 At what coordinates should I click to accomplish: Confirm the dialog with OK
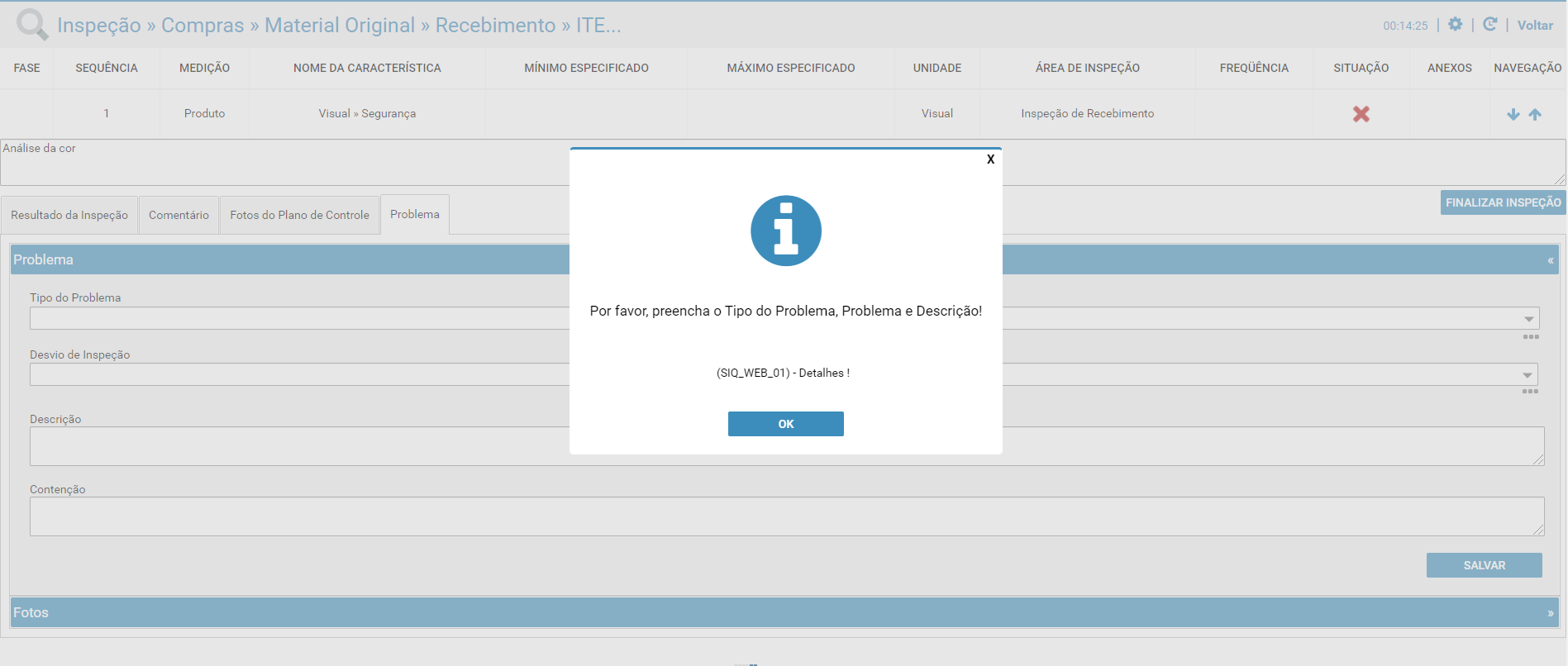pos(786,424)
